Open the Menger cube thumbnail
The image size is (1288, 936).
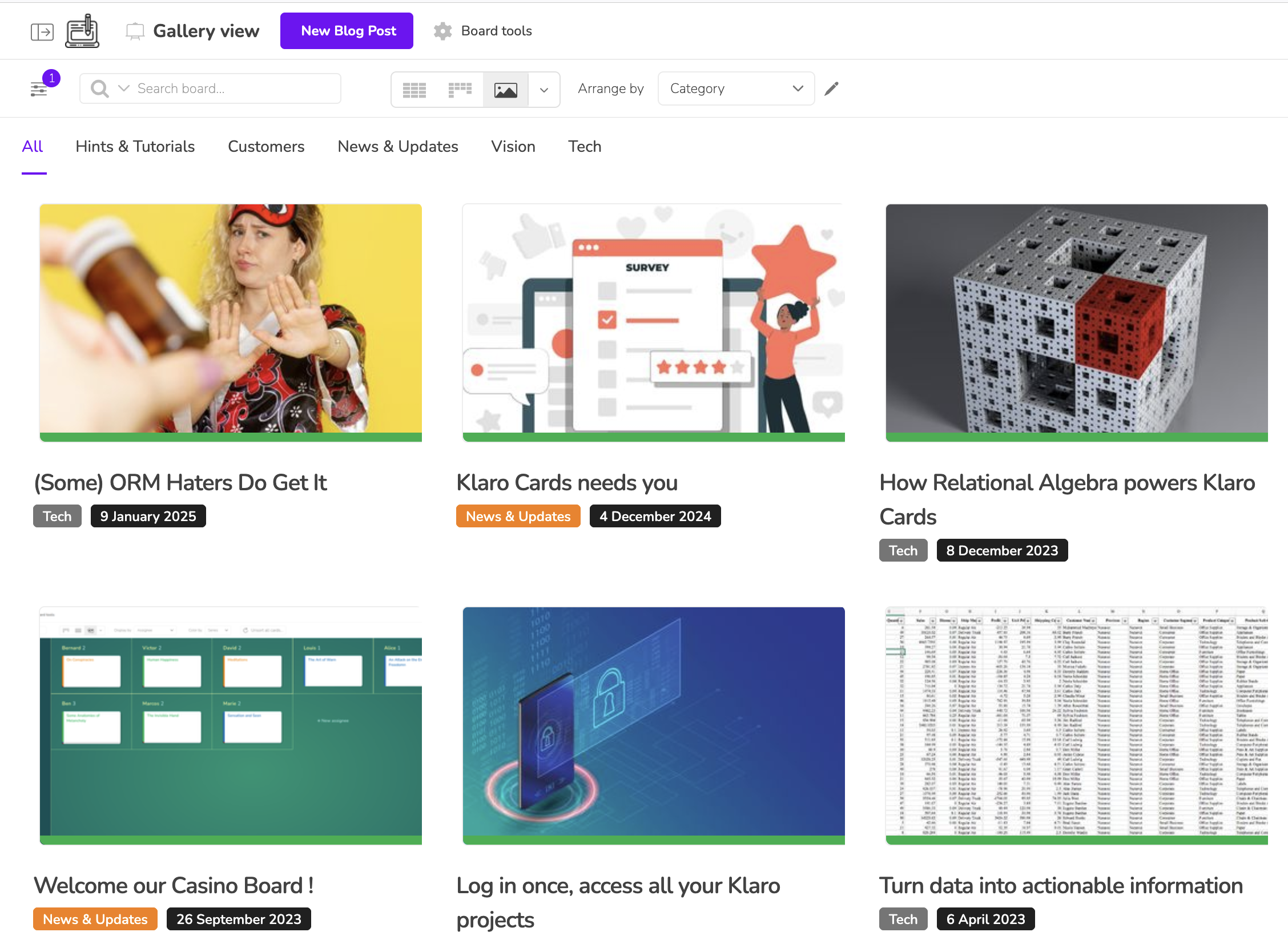click(1077, 322)
